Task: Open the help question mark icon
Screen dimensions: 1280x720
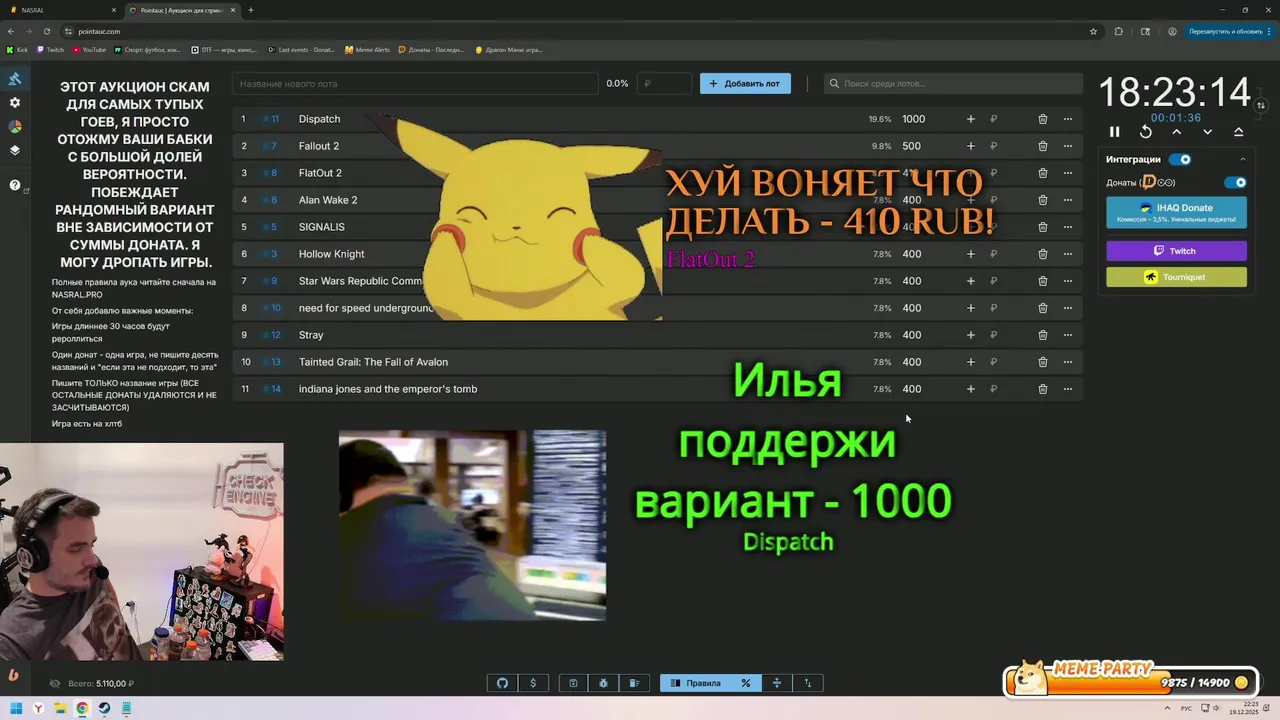Action: pos(15,185)
